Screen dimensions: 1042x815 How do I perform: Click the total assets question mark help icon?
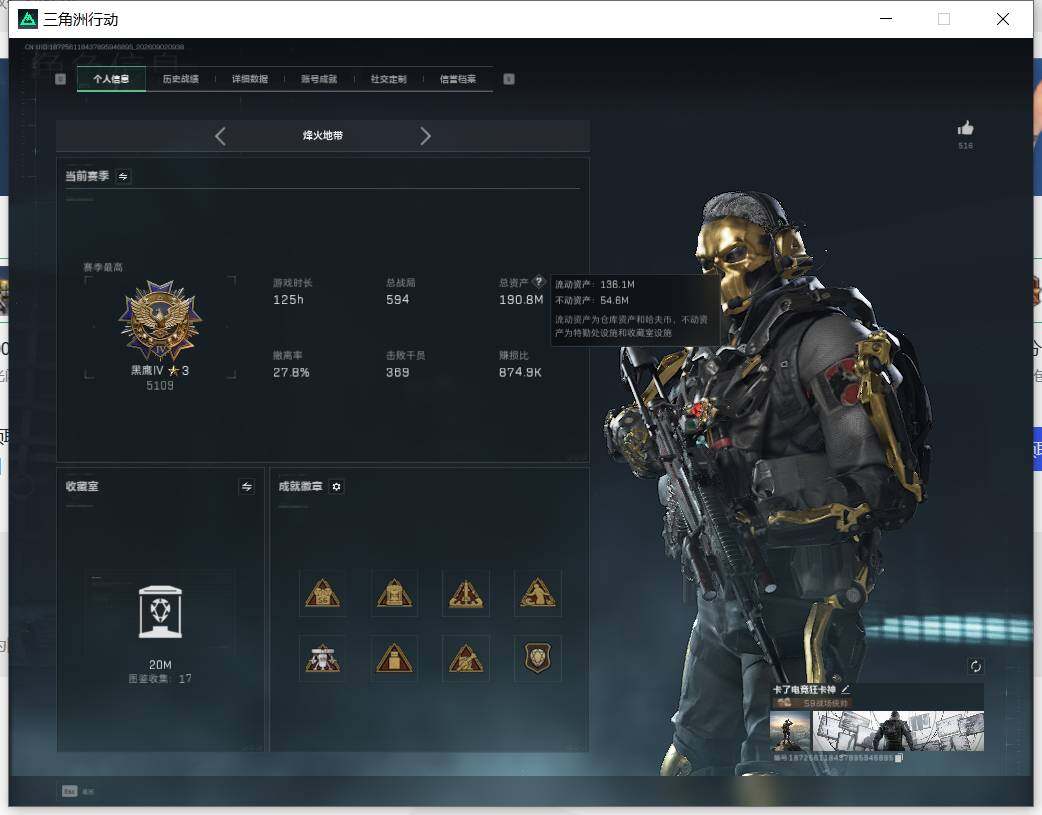[x=539, y=281]
